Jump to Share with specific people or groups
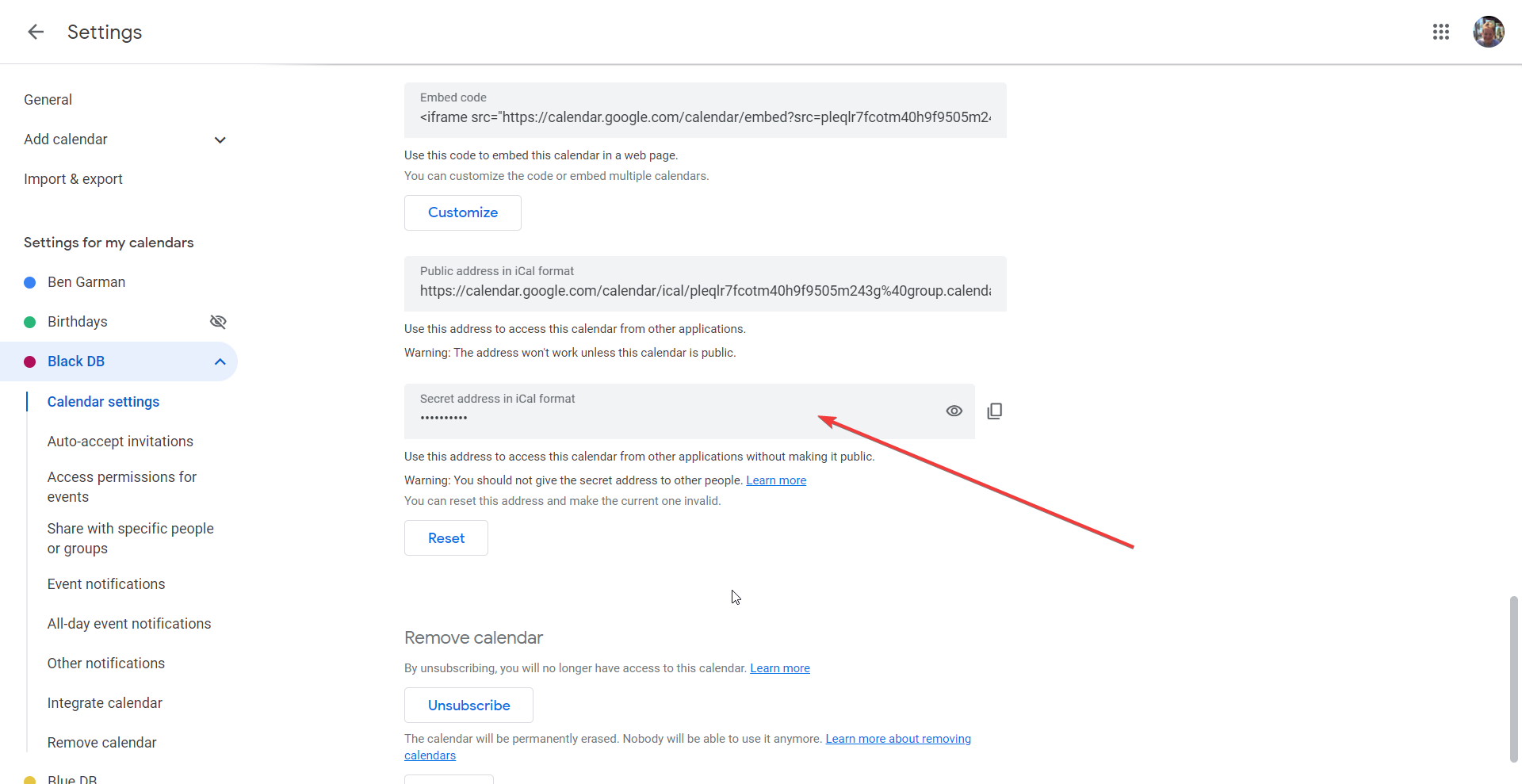 [x=130, y=538]
